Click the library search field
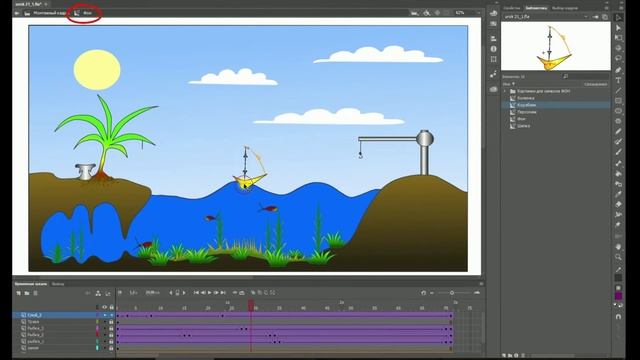The width and height of the screenshot is (640, 360). (586, 76)
